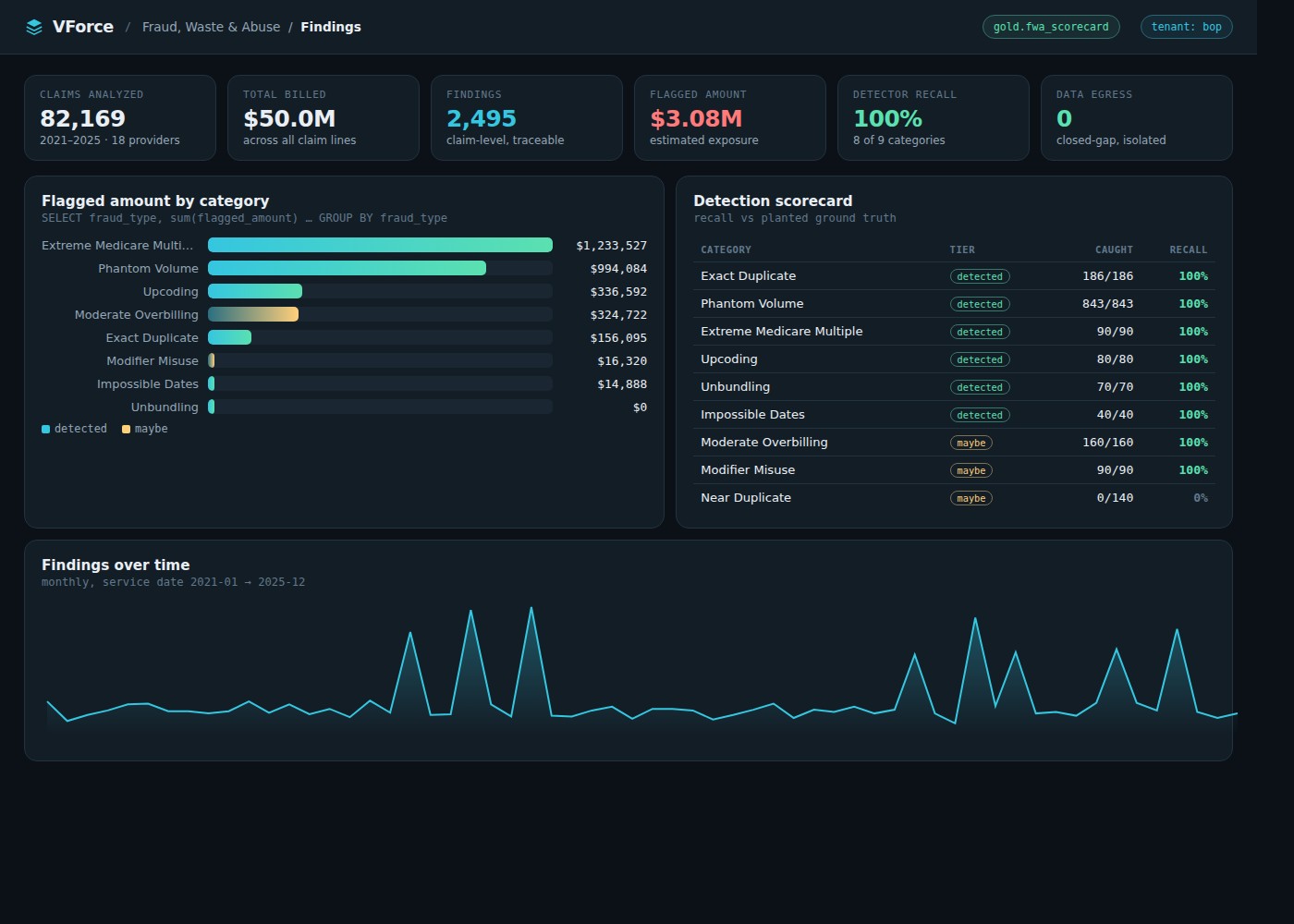Click the Exact Duplicate bar in chart
The image size is (1294, 924).
pyautogui.click(x=229, y=337)
